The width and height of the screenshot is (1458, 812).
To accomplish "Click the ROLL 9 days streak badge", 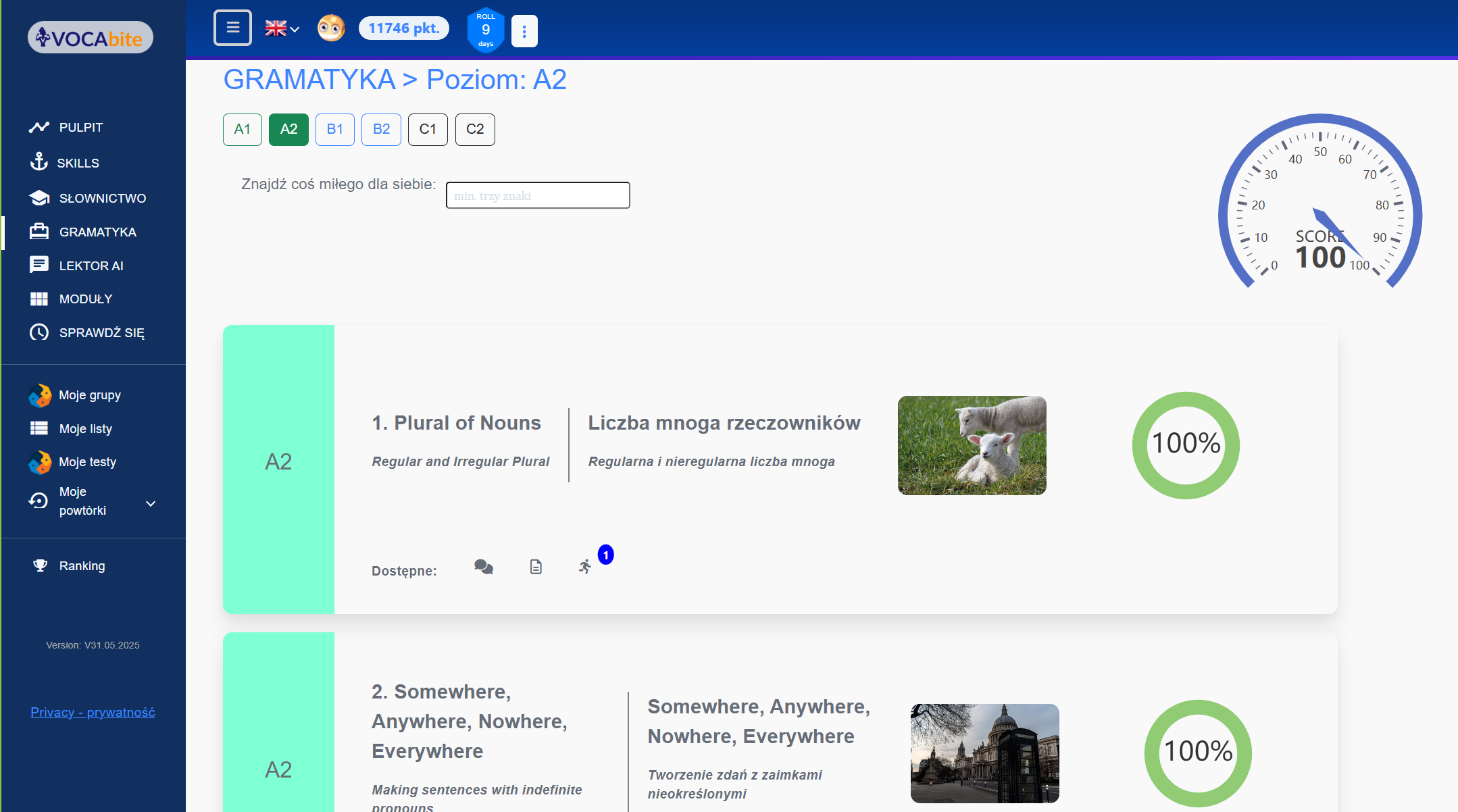I will (x=486, y=30).
